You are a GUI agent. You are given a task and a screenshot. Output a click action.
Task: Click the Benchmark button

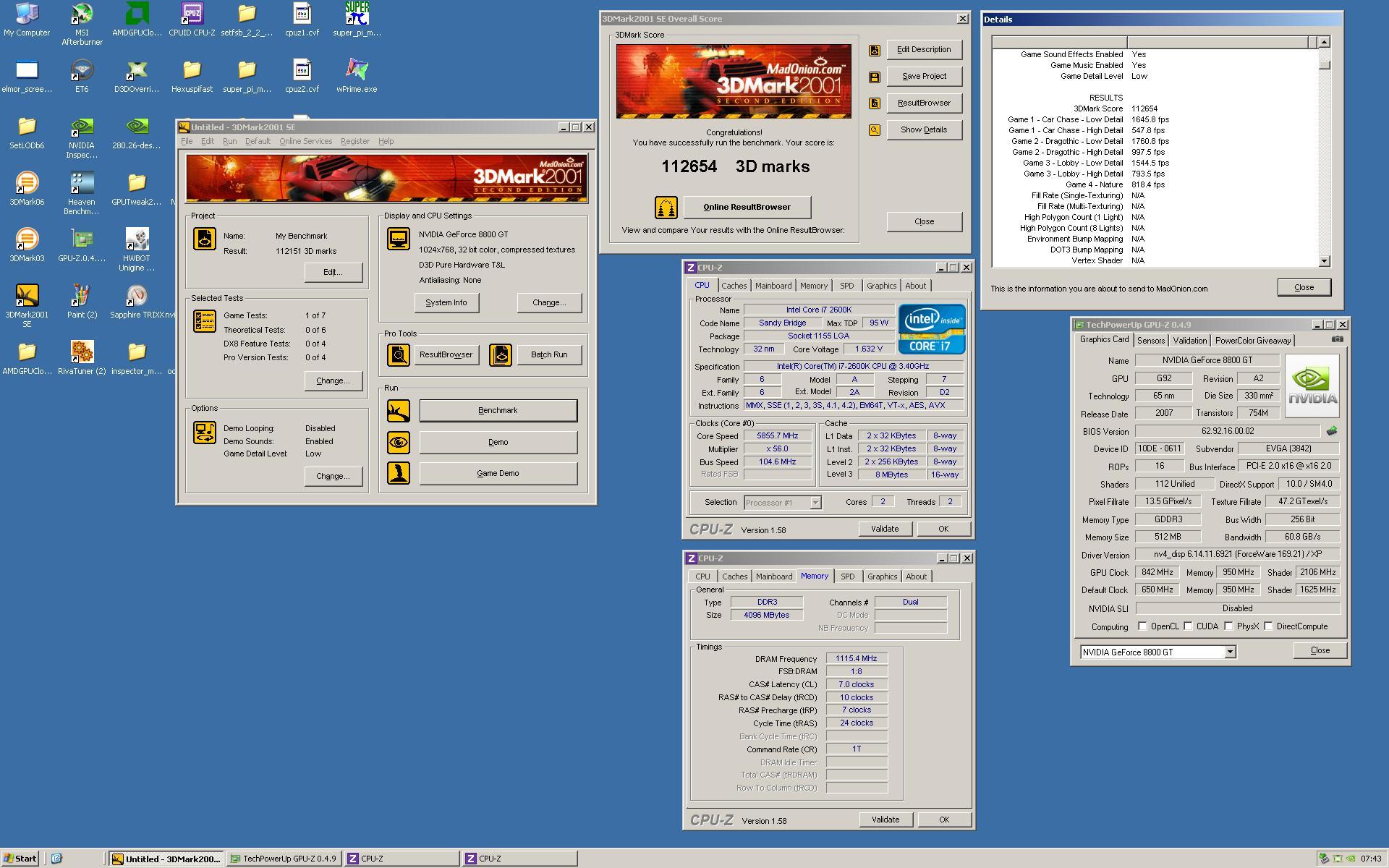(x=498, y=411)
